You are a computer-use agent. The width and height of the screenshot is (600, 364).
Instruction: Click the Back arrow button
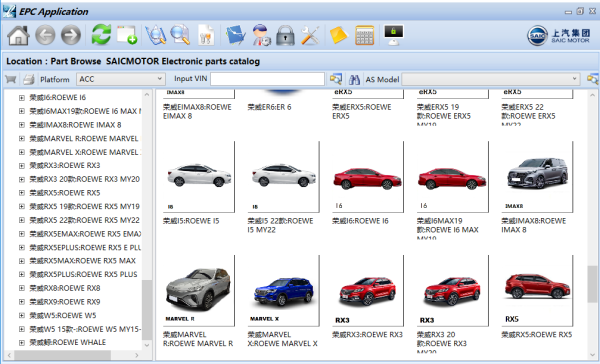pyautogui.click(x=45, y=36)
